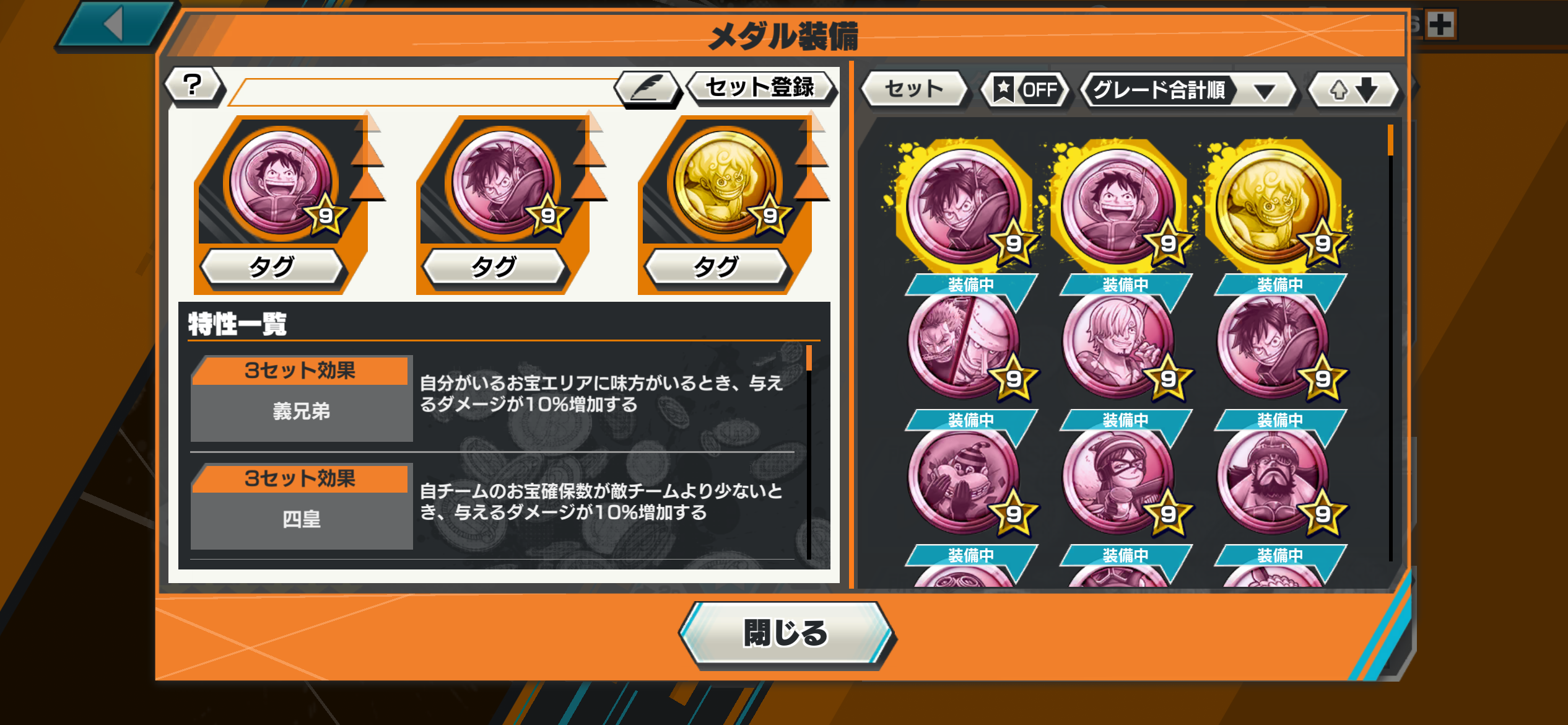The height and width of the screenshot is (725, 1568).
Task: Click the セット登録 button
Action: click(760, 87)
